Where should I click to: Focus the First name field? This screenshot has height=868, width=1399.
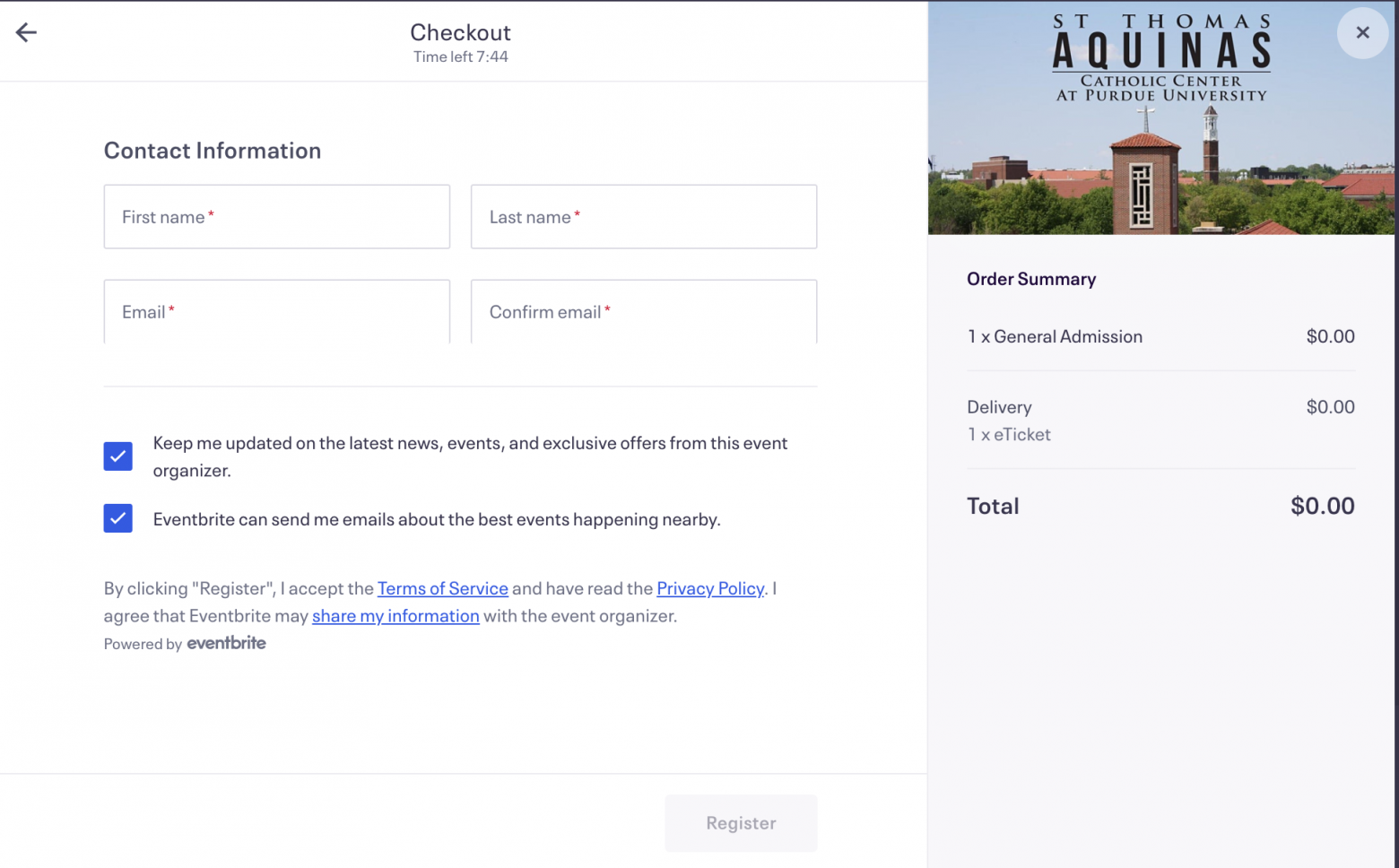coord(277,217)
